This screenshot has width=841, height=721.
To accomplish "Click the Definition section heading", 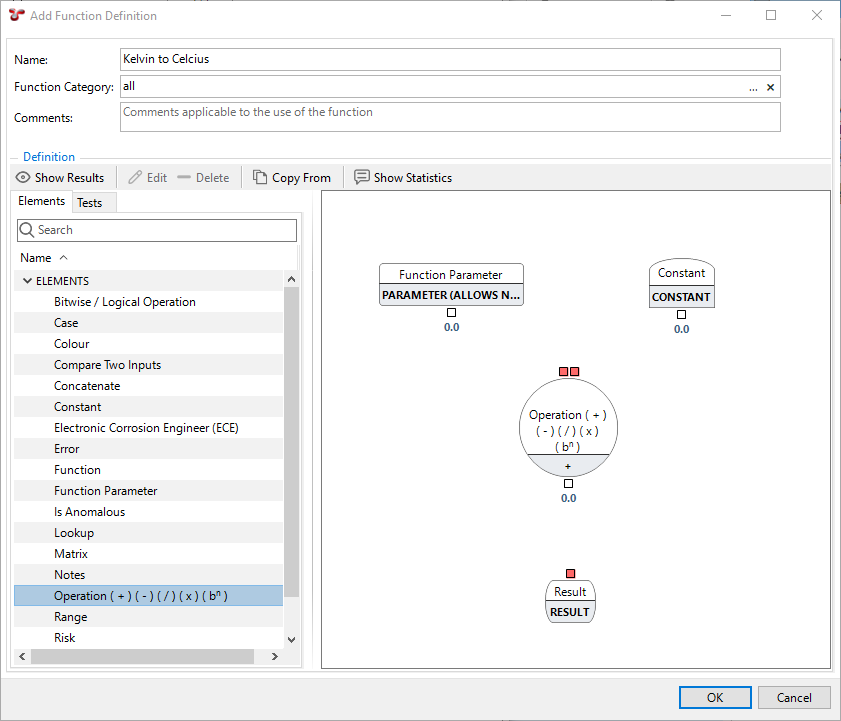I will [x=49, y=157].
